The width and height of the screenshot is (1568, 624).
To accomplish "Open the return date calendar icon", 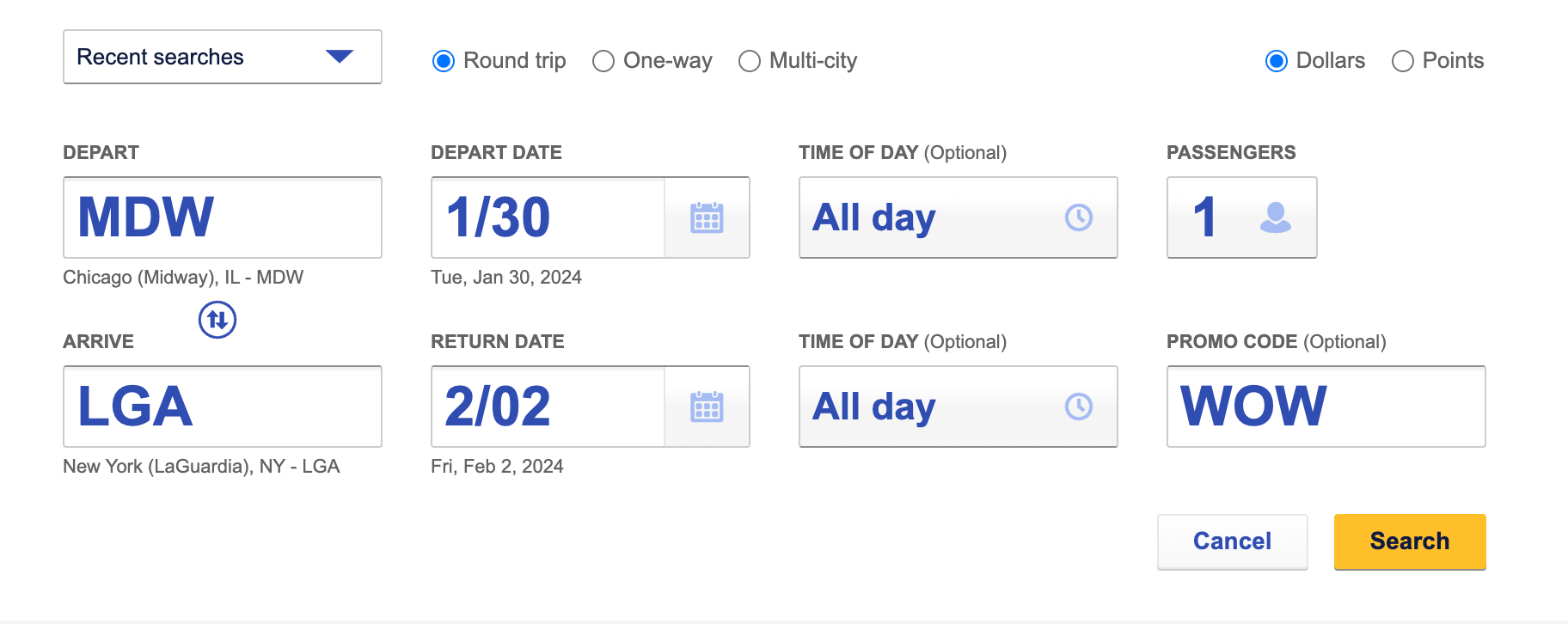I will [x=707, y=407].
